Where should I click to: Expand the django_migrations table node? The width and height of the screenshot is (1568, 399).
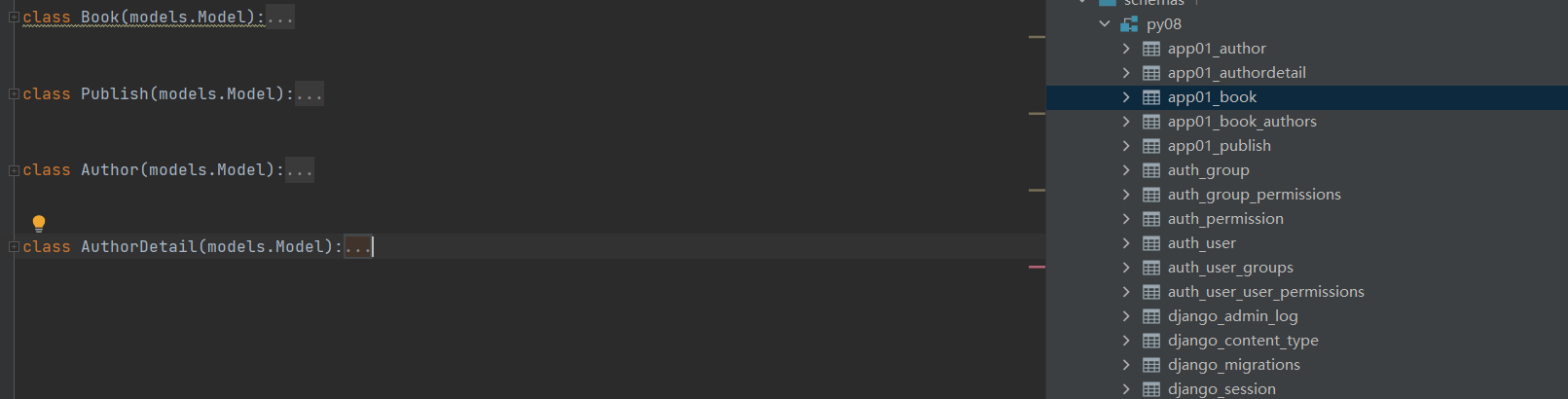click(1126, 365)
